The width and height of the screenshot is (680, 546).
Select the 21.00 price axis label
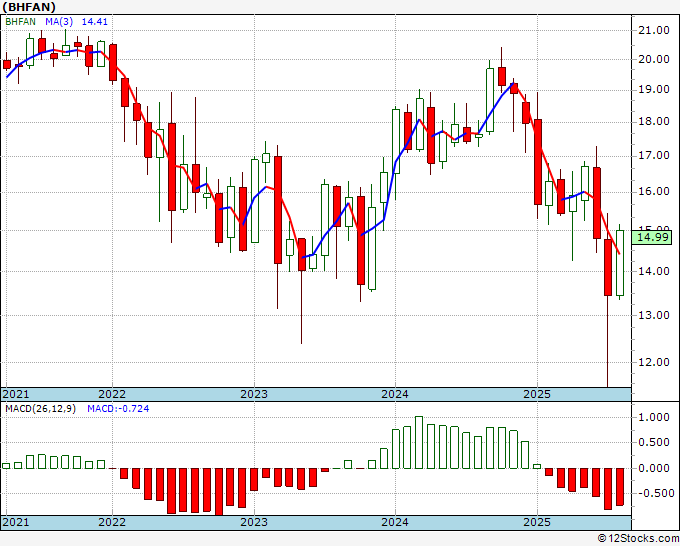click(654, 30)
